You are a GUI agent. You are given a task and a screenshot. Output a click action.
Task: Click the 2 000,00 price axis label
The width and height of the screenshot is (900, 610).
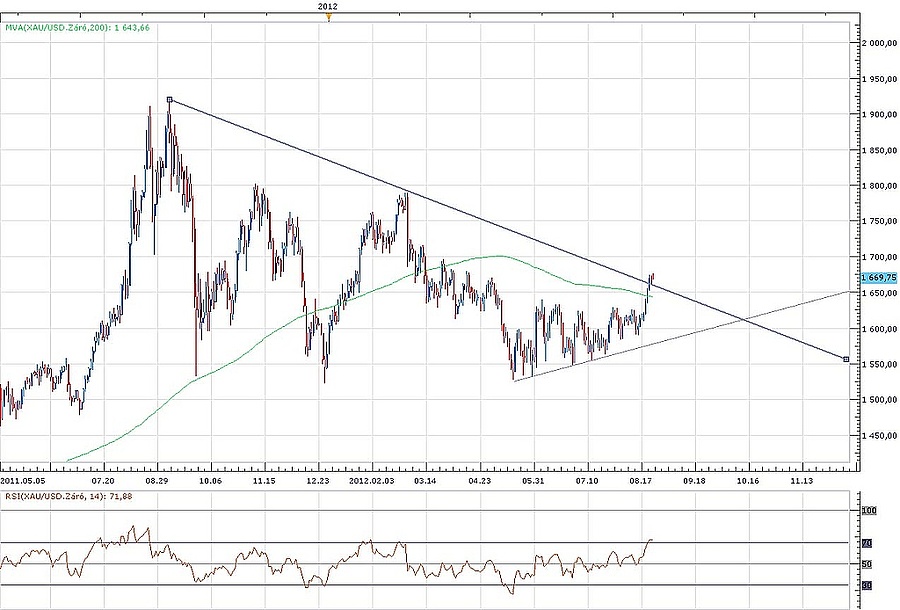878,43
